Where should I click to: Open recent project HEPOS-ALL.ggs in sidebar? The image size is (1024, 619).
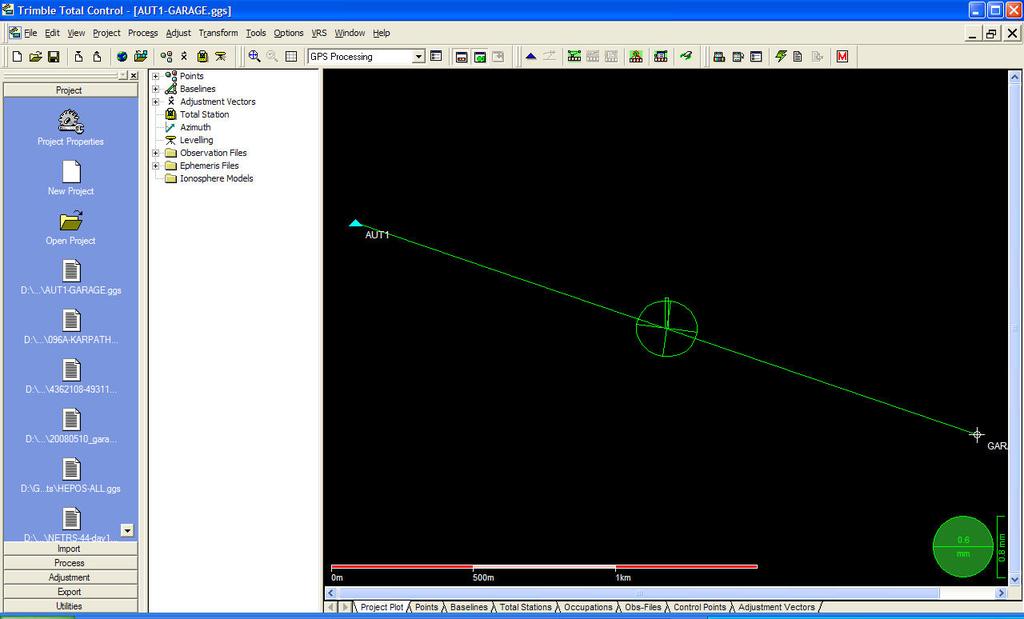[71, 475]
